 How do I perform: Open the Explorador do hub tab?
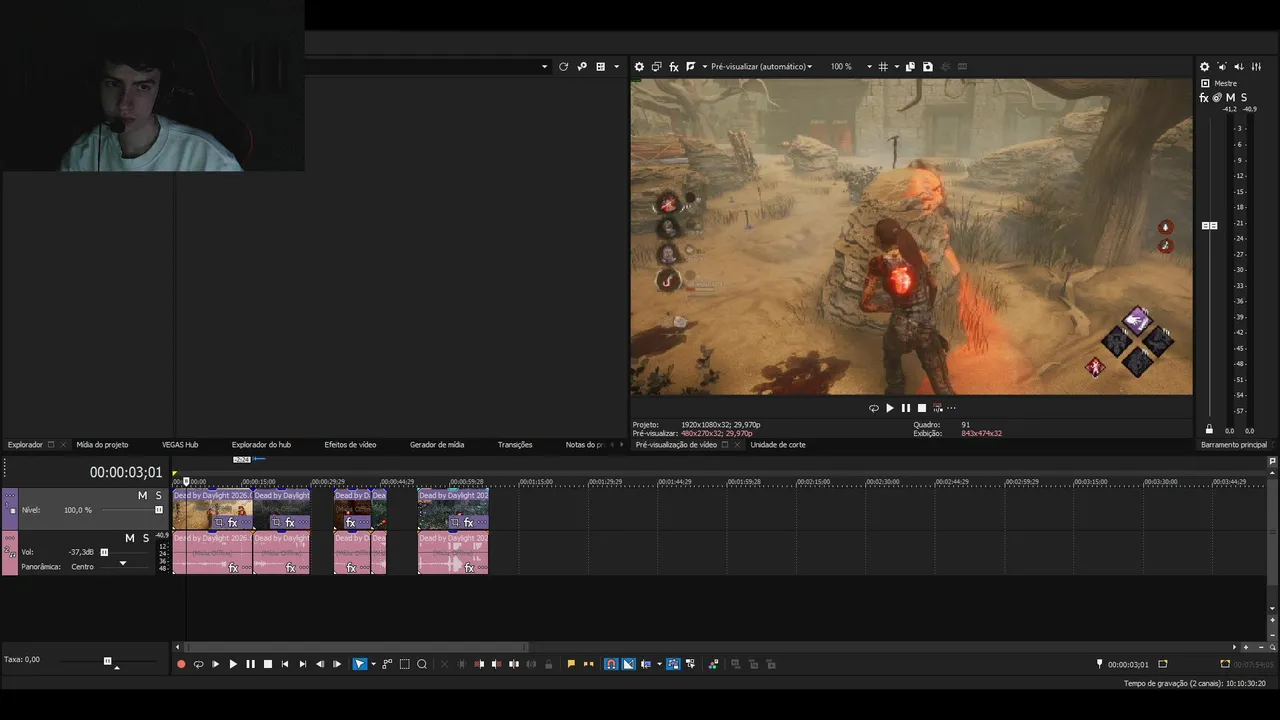point(261,445)
